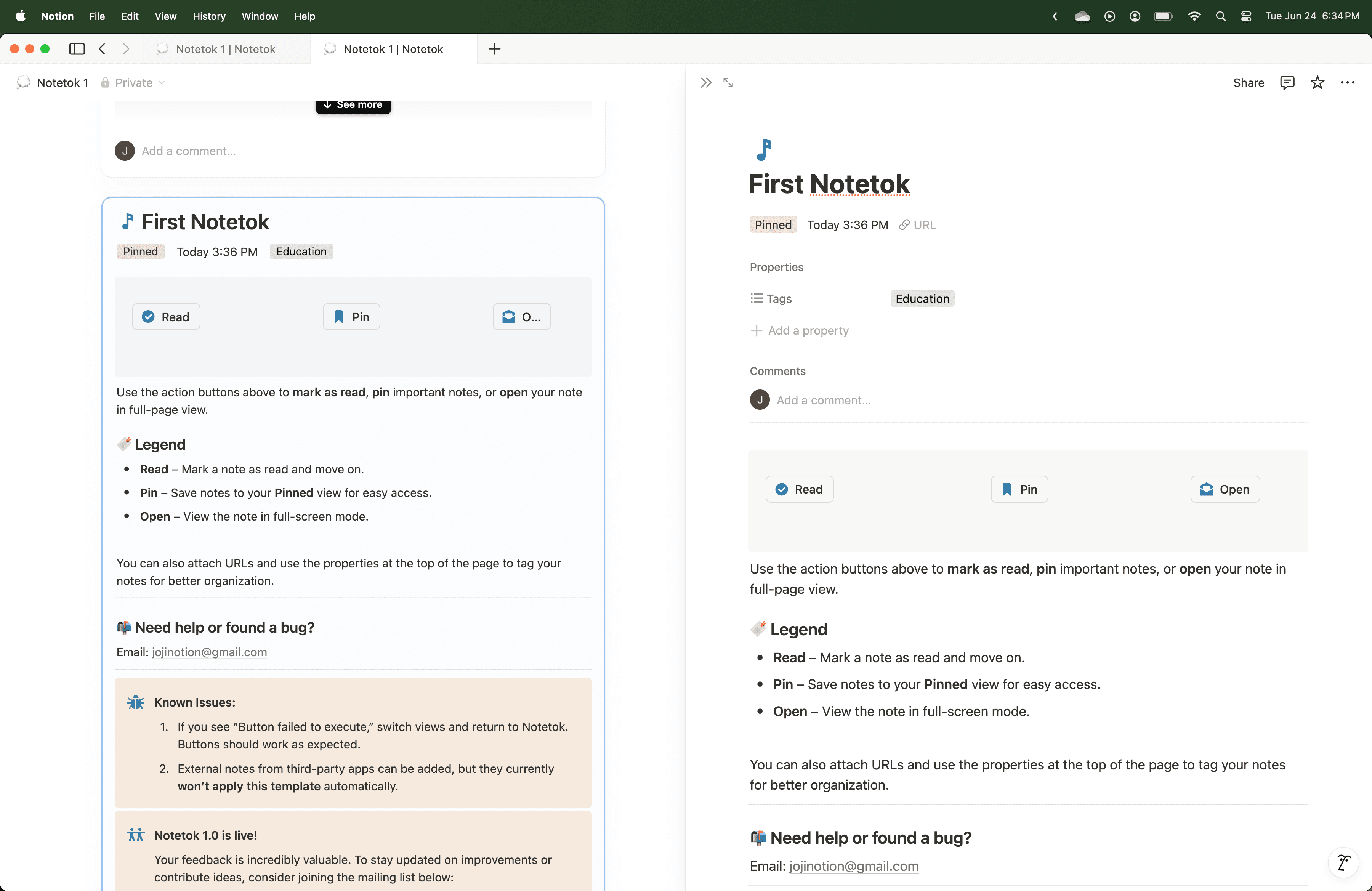Open the Help menu
Screen dimensions: 1372x891
coord(305,16)
